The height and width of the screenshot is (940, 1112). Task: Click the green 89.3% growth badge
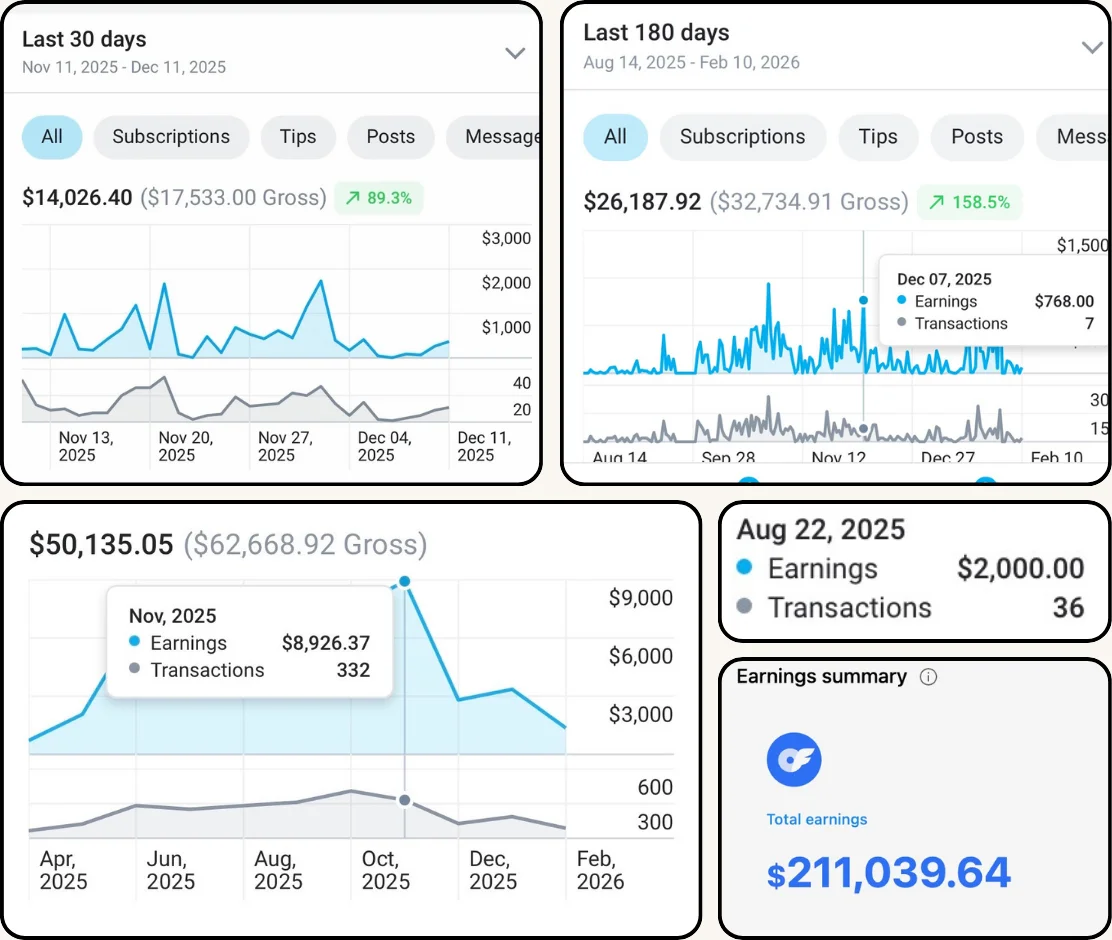379,198
